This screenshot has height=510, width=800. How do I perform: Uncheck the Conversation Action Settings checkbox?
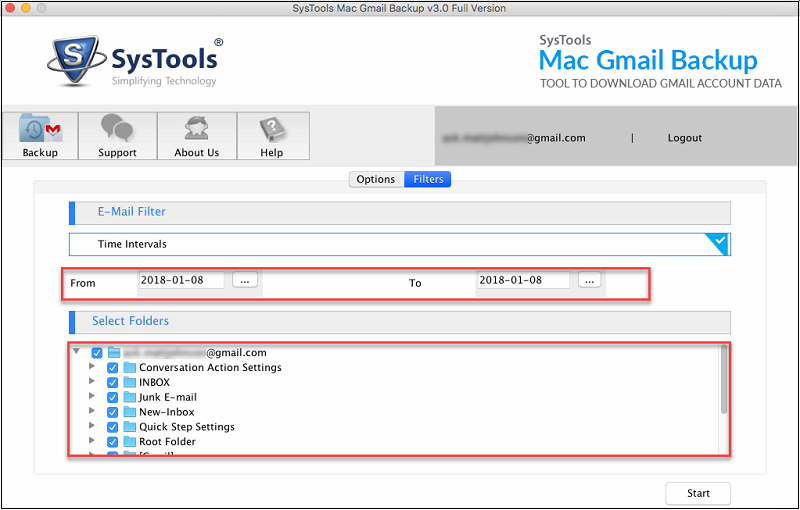[113, 368]
